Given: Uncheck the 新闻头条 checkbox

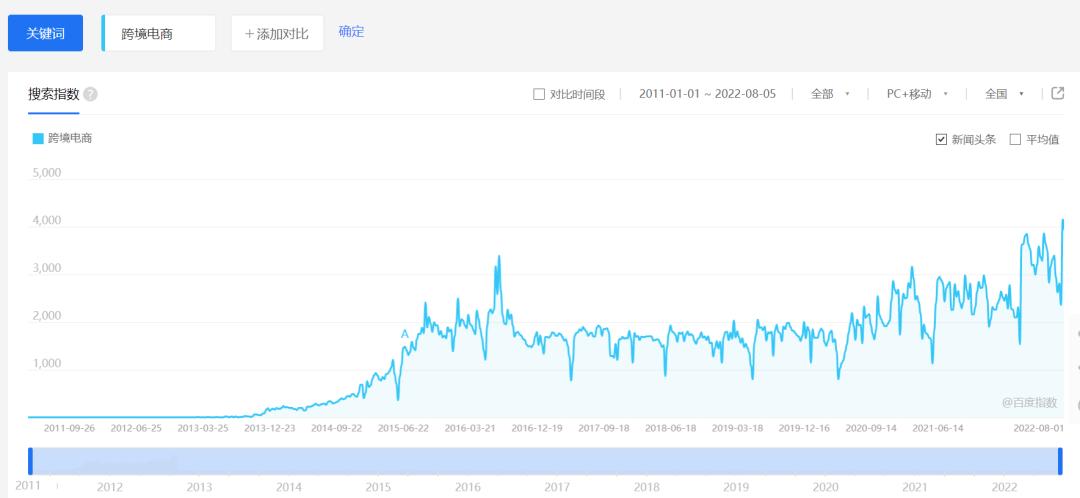Looking at the screenshot, I should (941, 139).
